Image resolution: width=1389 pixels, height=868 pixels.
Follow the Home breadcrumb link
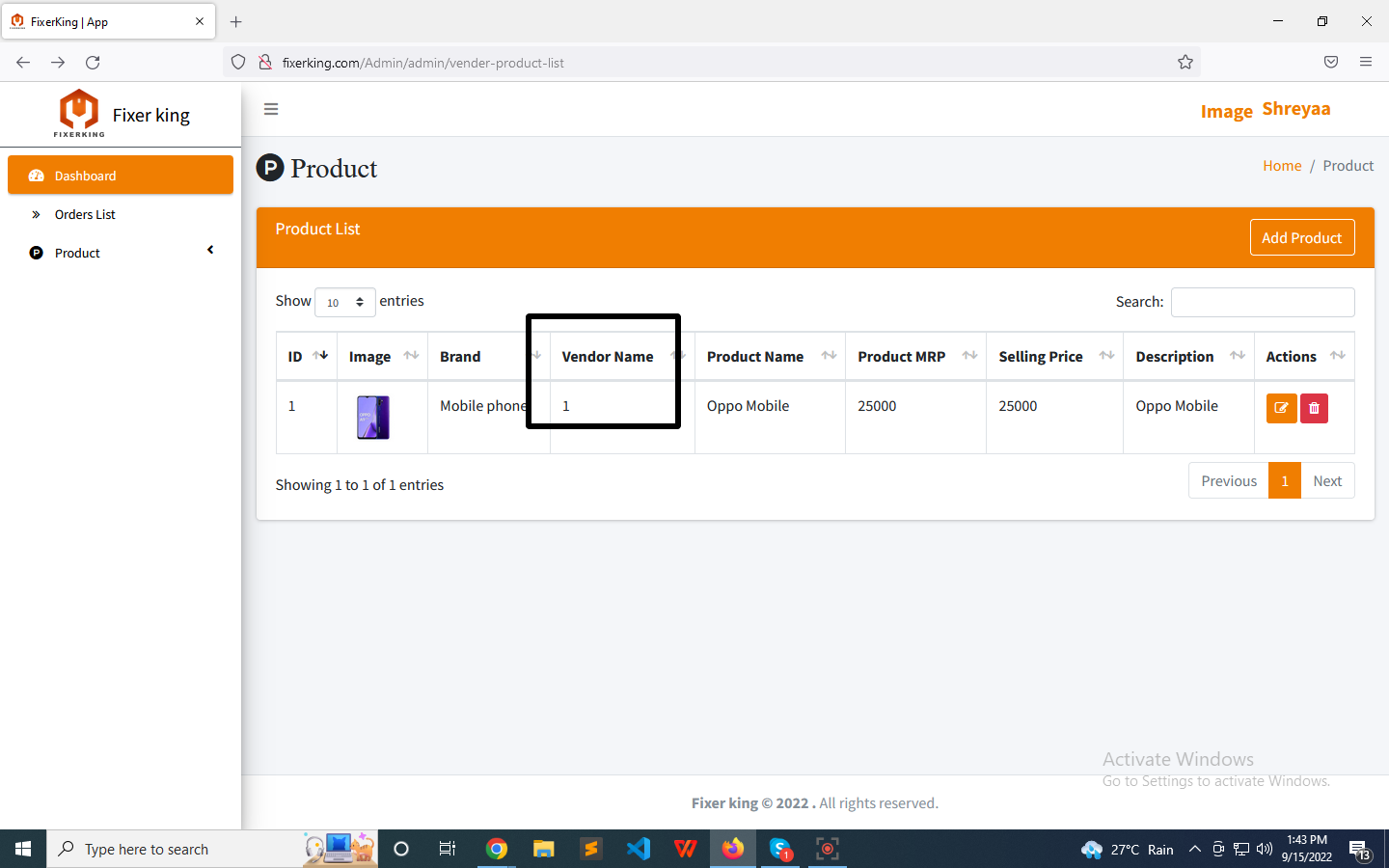[x=1282, y=166]
